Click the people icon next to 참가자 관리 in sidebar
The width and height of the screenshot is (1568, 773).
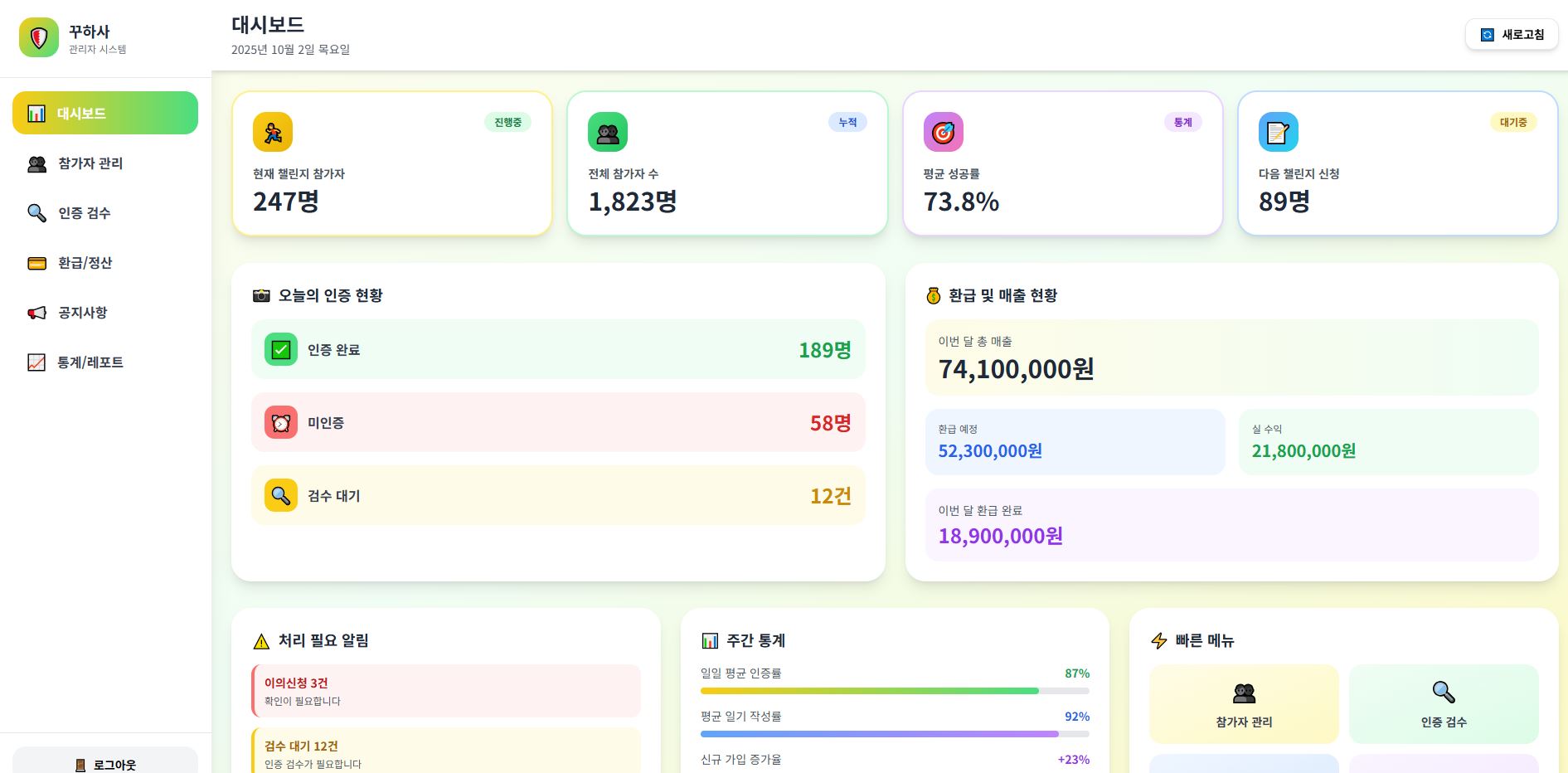point(37,163)
